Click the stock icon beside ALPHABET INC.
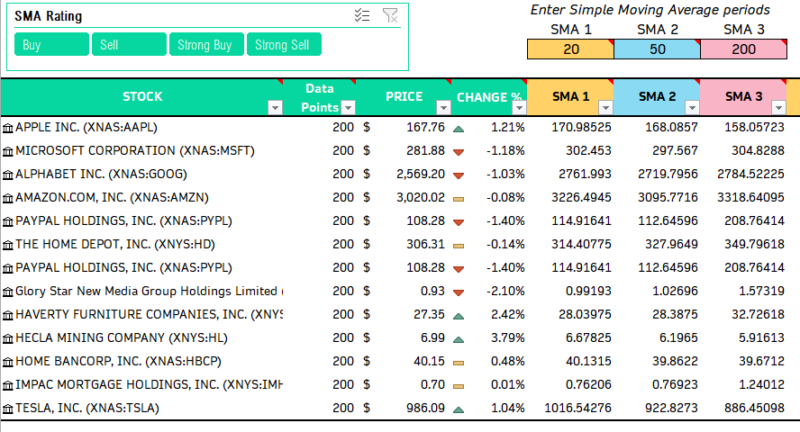Screen dimensions: 800x432 click(8, 175)
